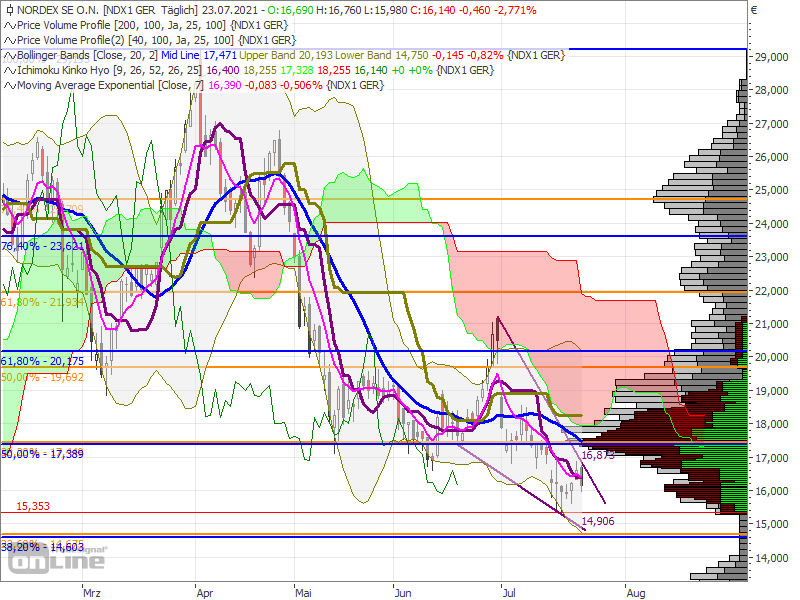The height and width of the screenshot is (600, 800).
Task: Click the 76,40% - 23,621 Fibonacci label
Action: [42, 246]
